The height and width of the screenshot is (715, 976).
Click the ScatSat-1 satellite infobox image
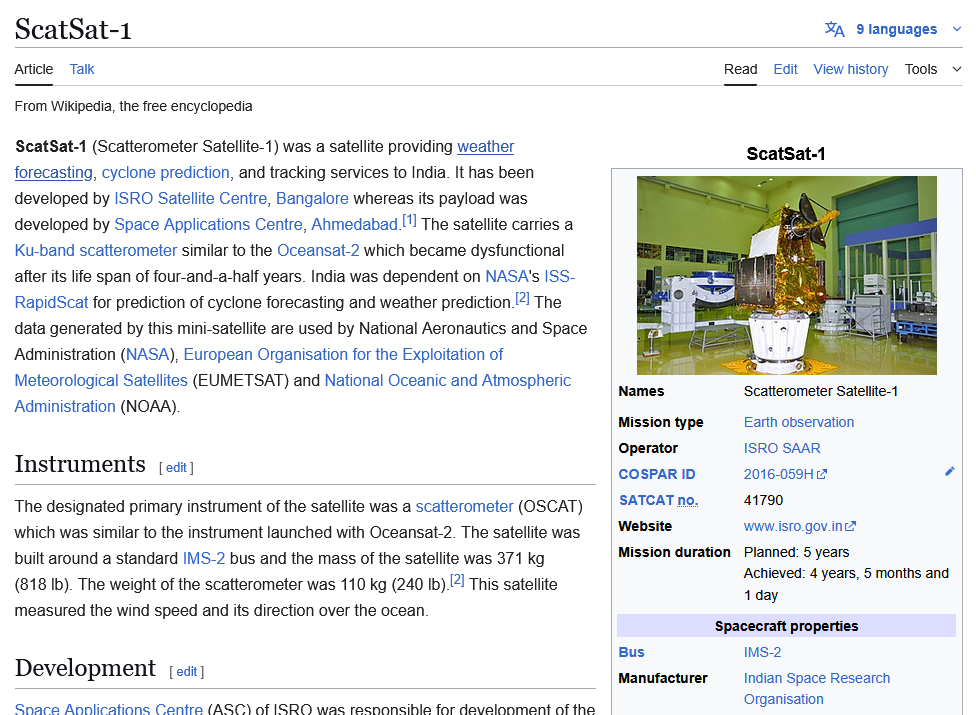786,275
